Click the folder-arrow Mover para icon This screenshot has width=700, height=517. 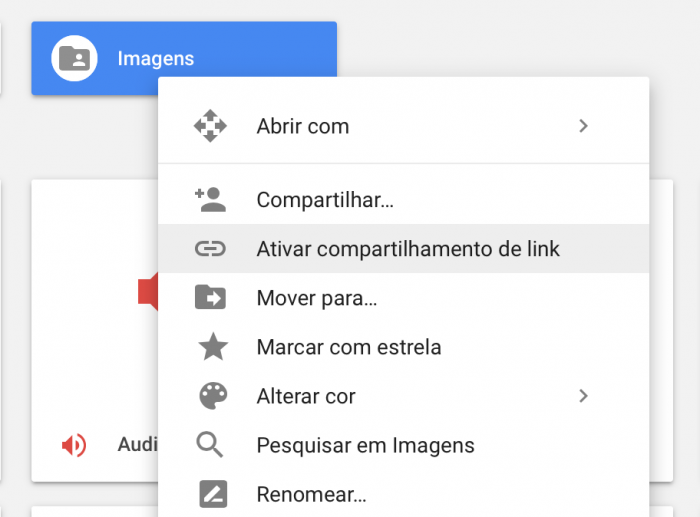click(210, 297)
